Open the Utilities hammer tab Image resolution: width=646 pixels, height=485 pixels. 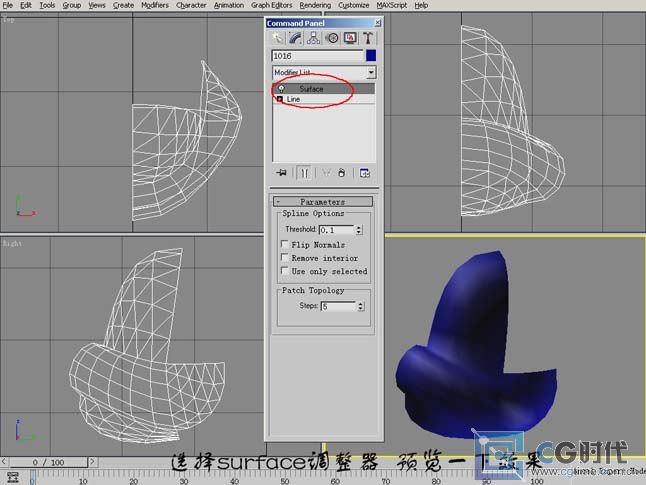[x=367, y=38]
